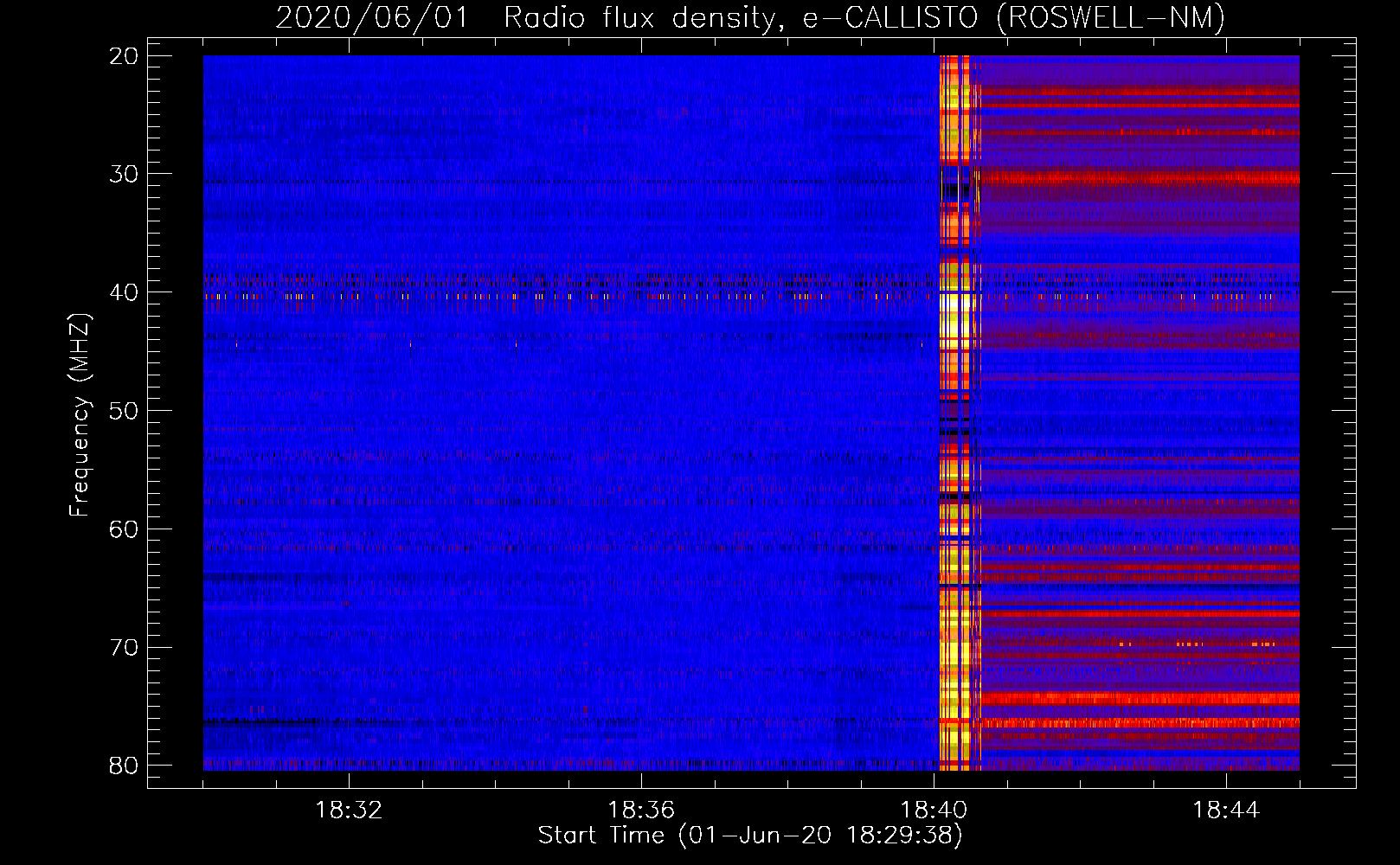Image resolution: width=1400 pixels, height=865 pixels.
Task: Click the 70 frequency tick label
Action: [125, 647]
